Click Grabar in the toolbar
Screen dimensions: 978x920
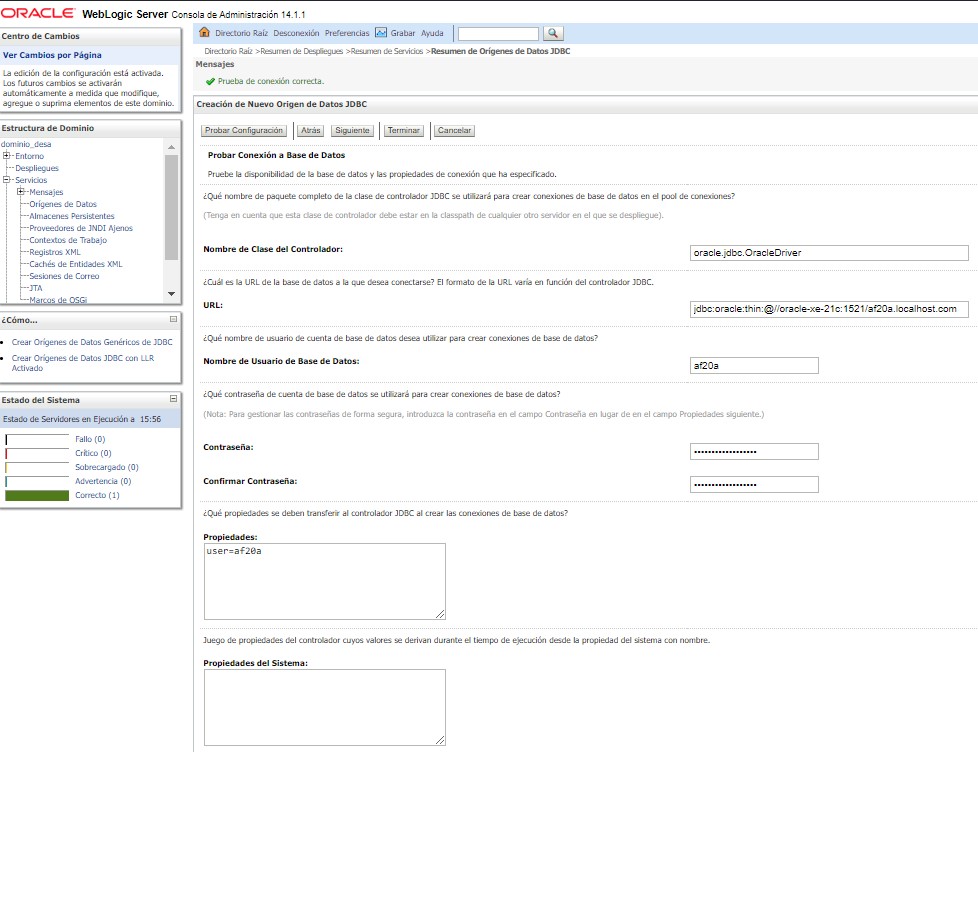pos(403,33)
